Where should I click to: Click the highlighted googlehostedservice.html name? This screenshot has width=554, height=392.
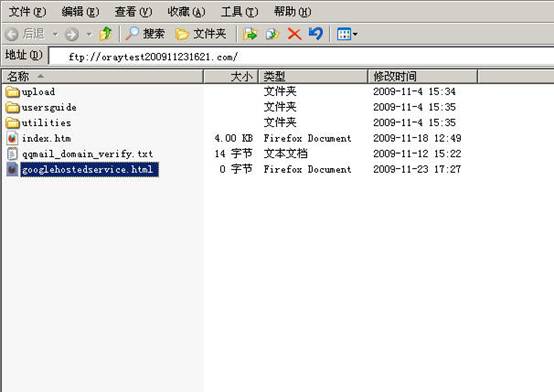pyautogui.click(x=89, y=170)
